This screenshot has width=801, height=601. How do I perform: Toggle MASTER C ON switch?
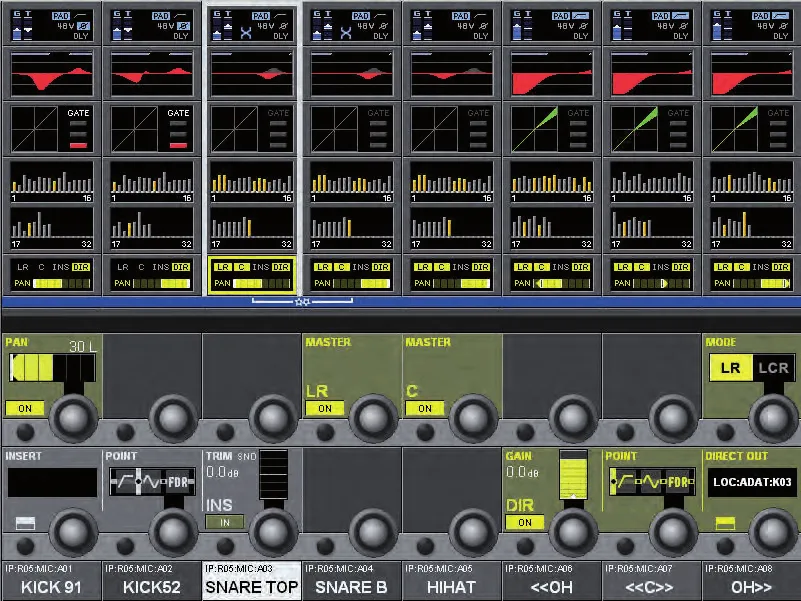(x=425, y=408)
